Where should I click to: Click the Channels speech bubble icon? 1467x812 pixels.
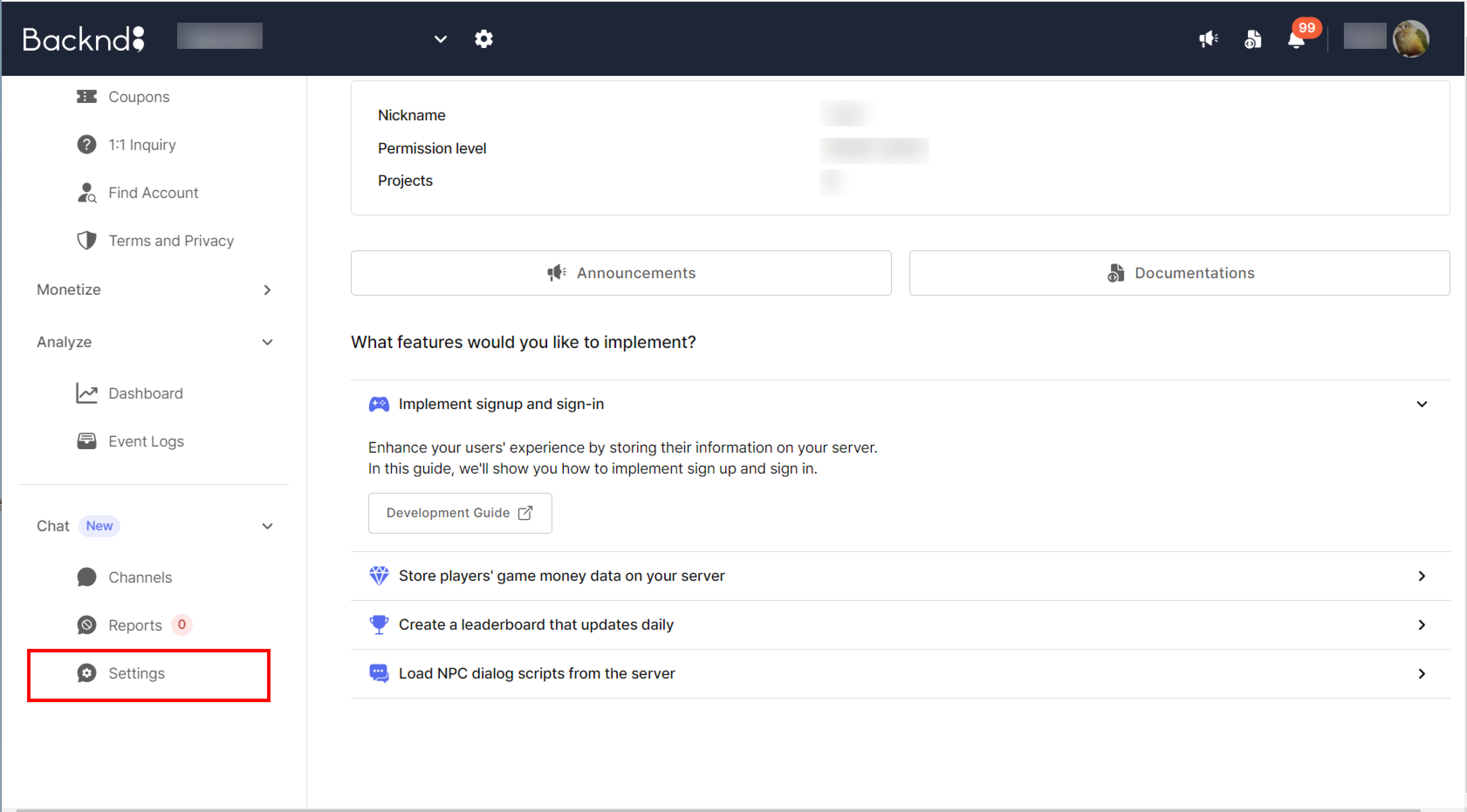[x=87, y=577]
